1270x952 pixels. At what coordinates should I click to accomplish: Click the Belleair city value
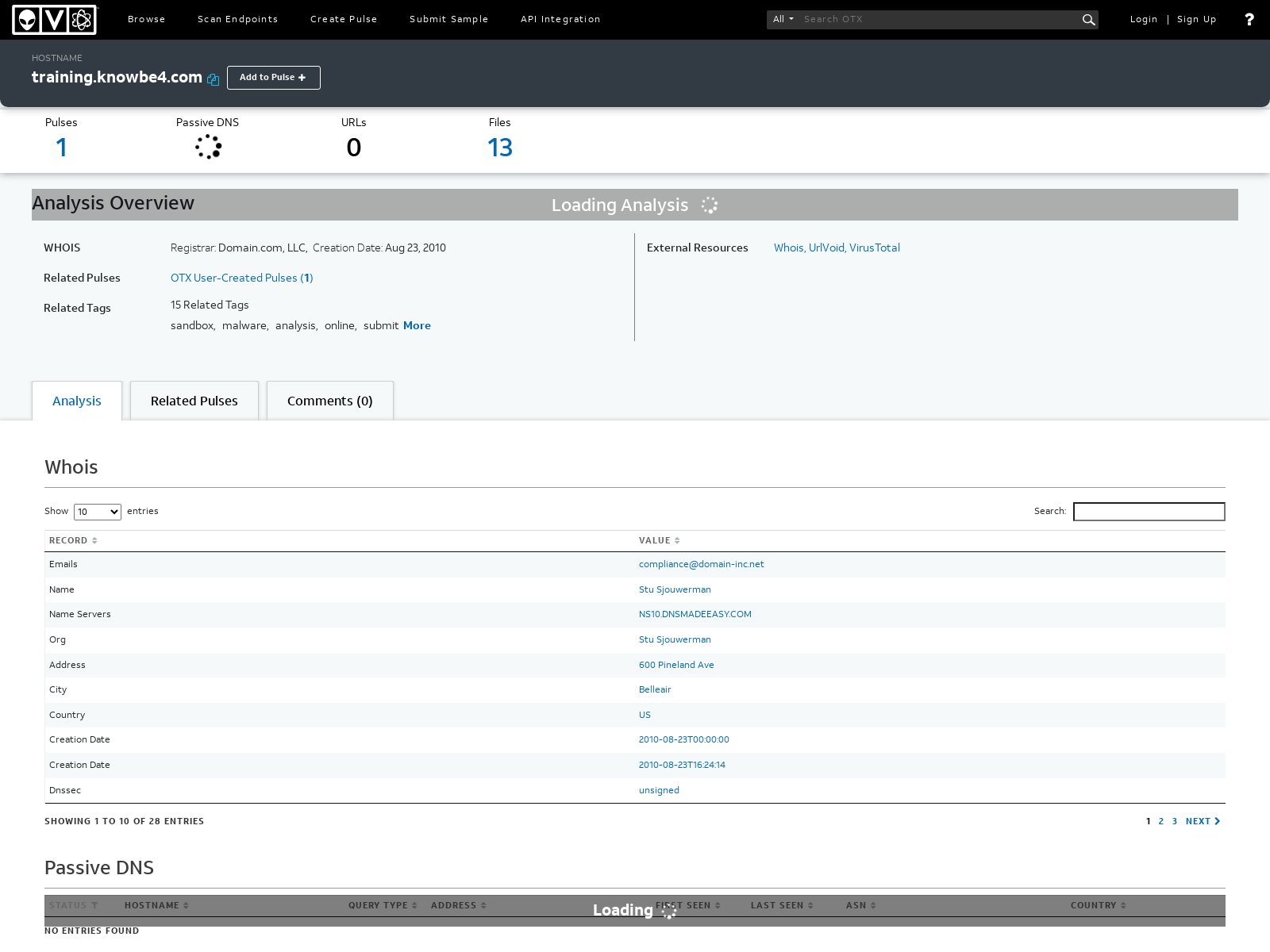tap(655, 690)
